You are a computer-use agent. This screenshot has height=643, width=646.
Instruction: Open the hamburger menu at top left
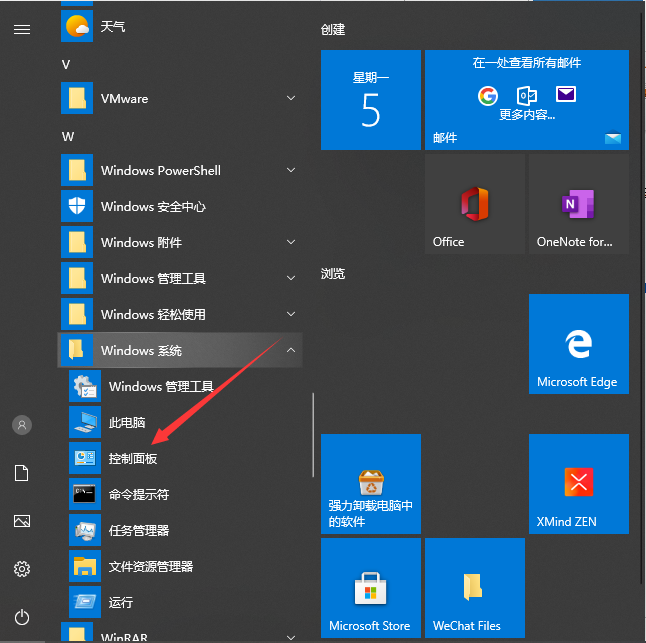[22, 29]
